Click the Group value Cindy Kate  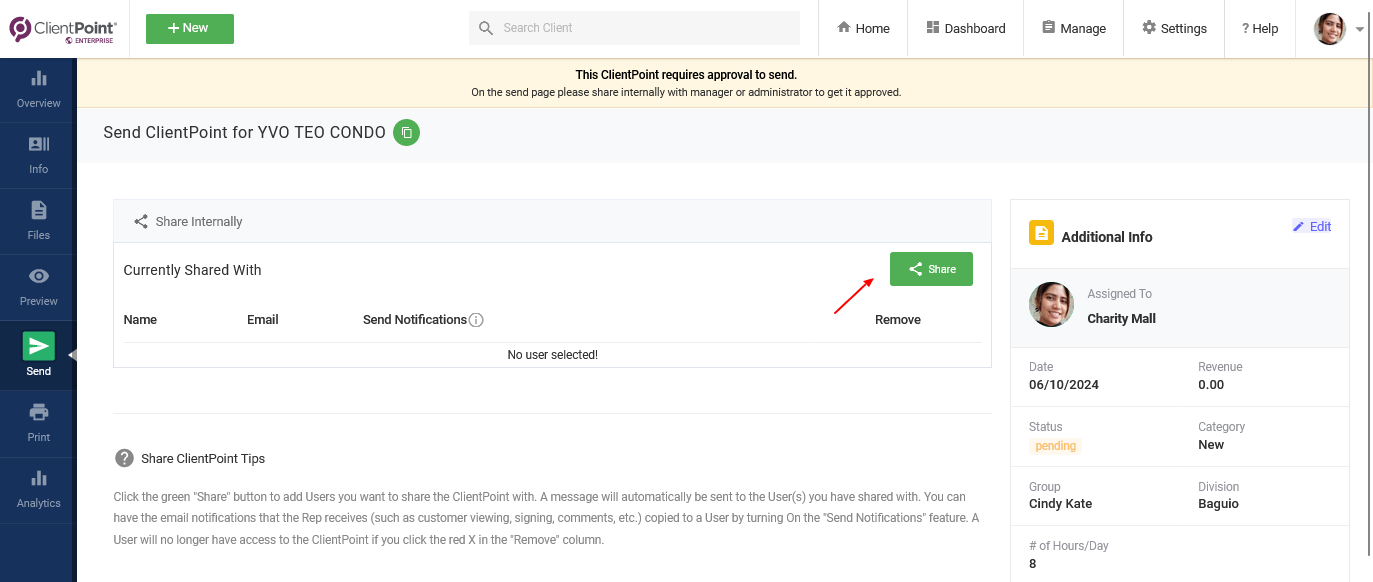(1060, 504)
